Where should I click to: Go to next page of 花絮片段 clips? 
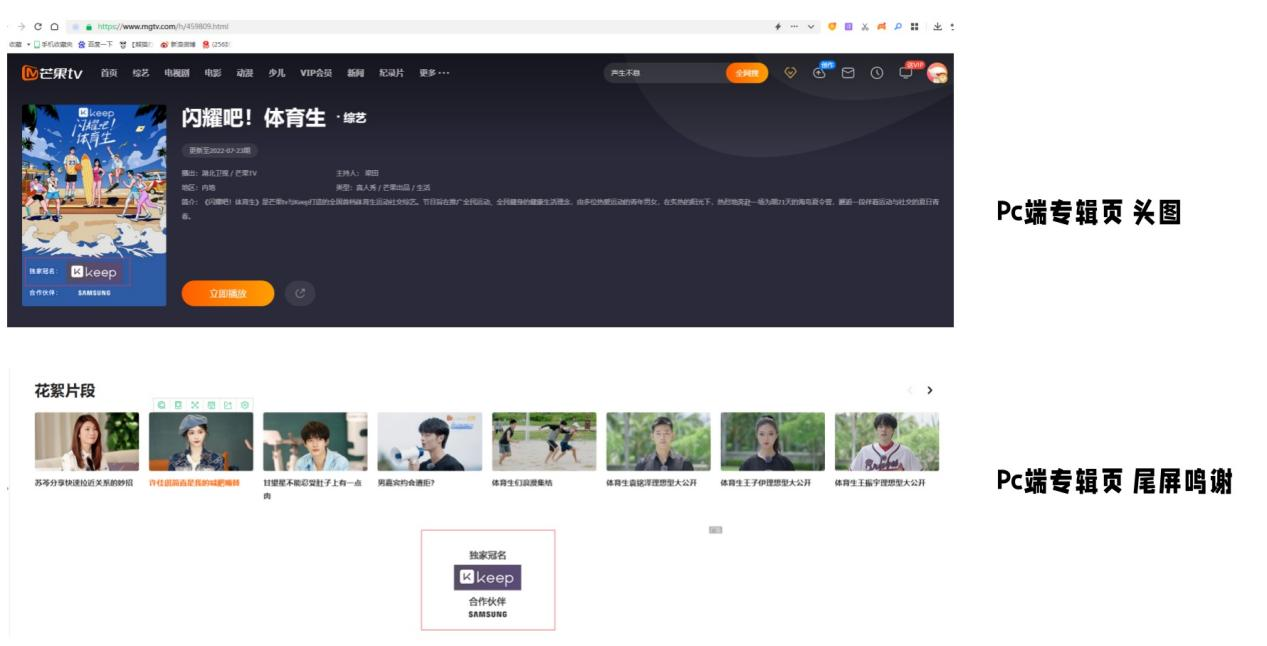930,390
